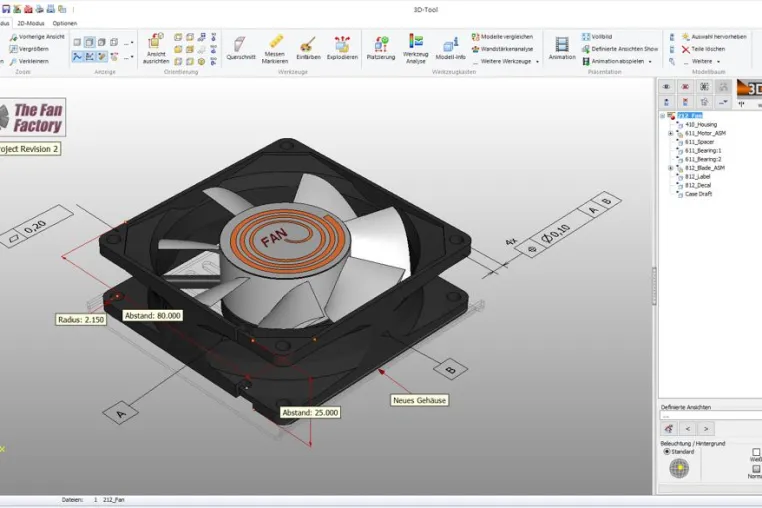Open the Definierte Ansichten combo box
The width and height of the screenshot is (762, 508).
pyautogui.click(x=710, y=416)
